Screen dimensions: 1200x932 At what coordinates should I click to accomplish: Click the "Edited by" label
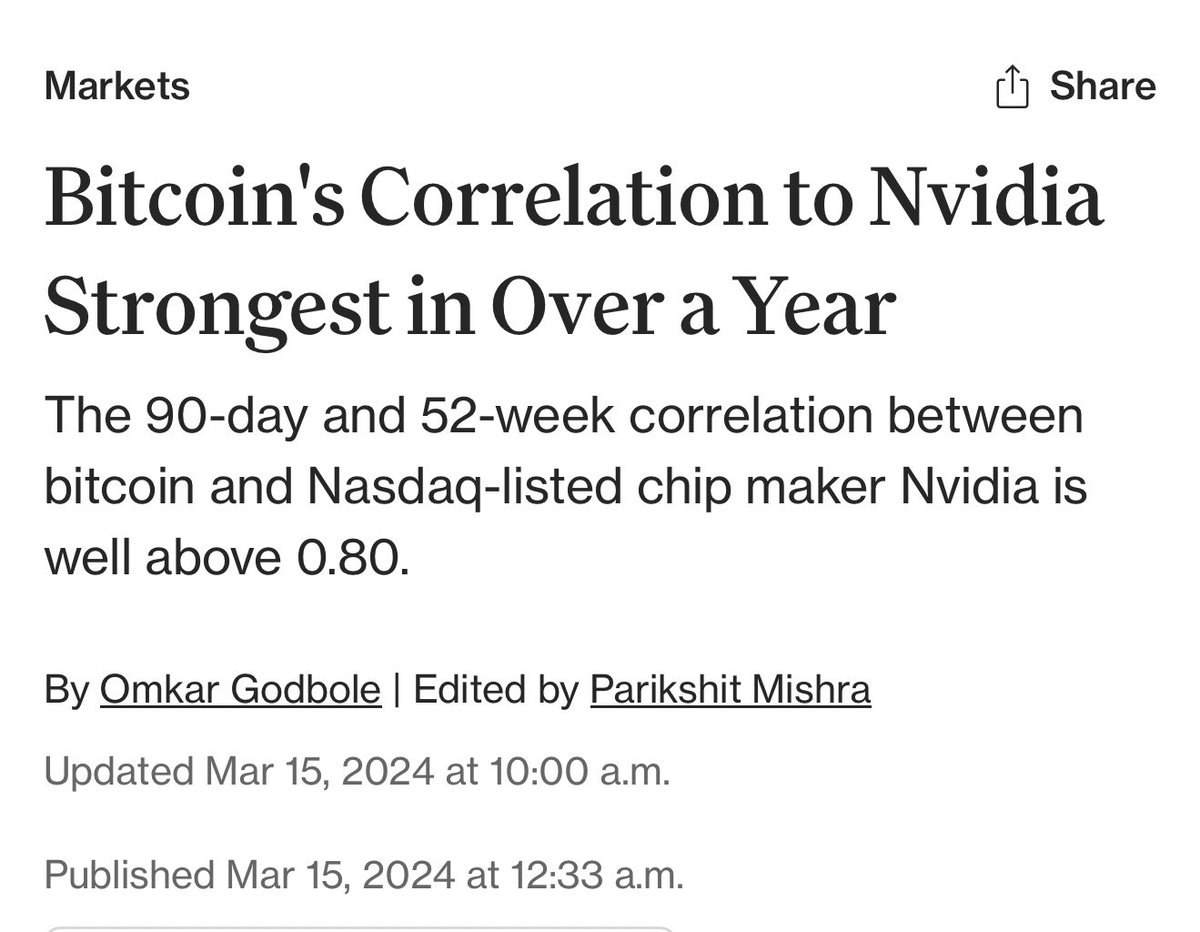tap(496, 690)
